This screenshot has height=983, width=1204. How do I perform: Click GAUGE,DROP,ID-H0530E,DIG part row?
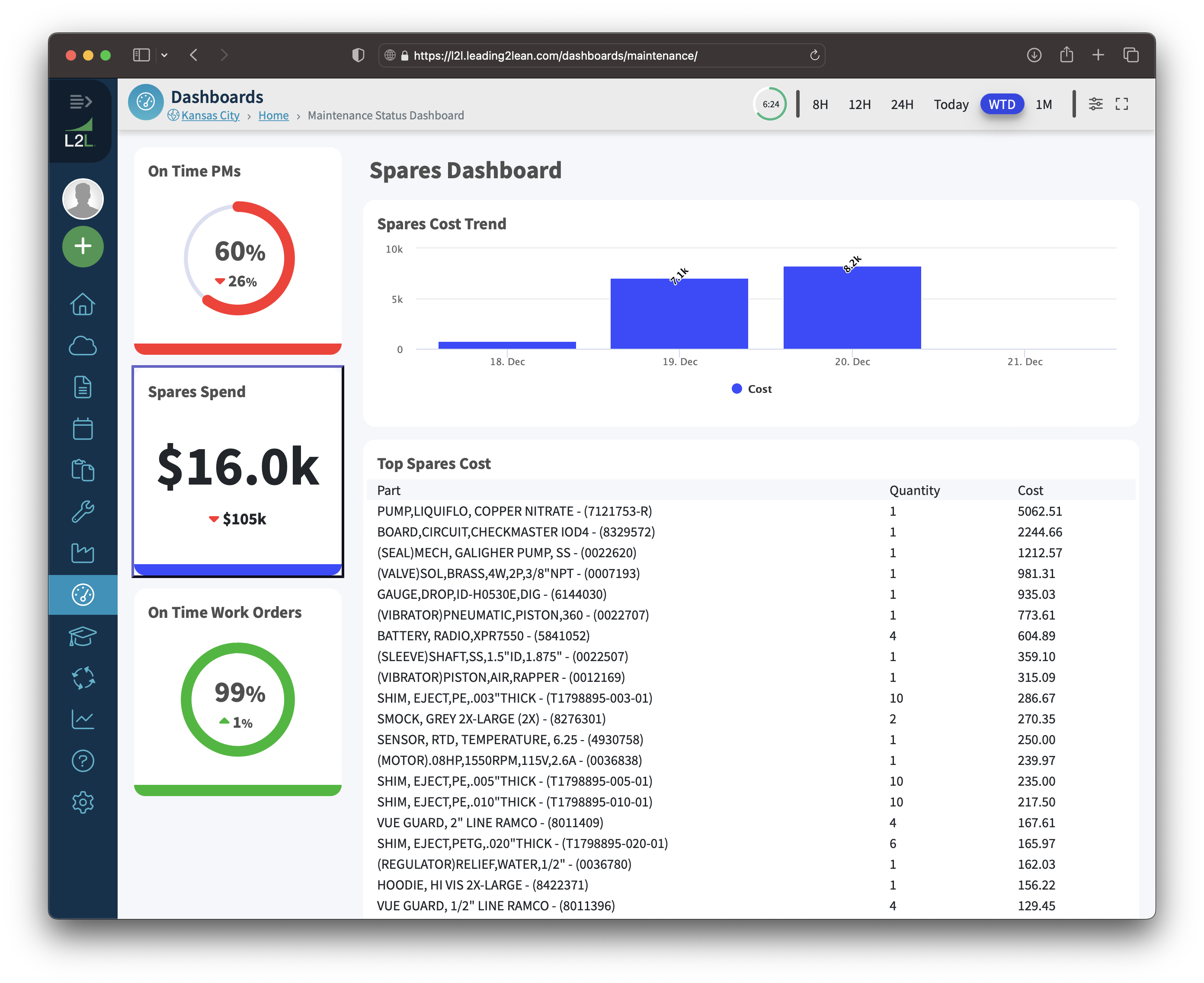751,594
